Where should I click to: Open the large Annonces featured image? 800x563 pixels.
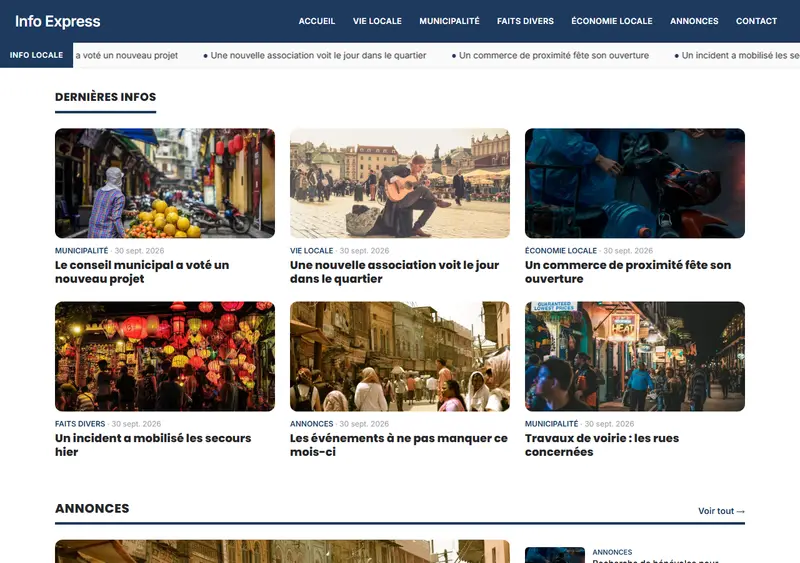click(282, 551)
